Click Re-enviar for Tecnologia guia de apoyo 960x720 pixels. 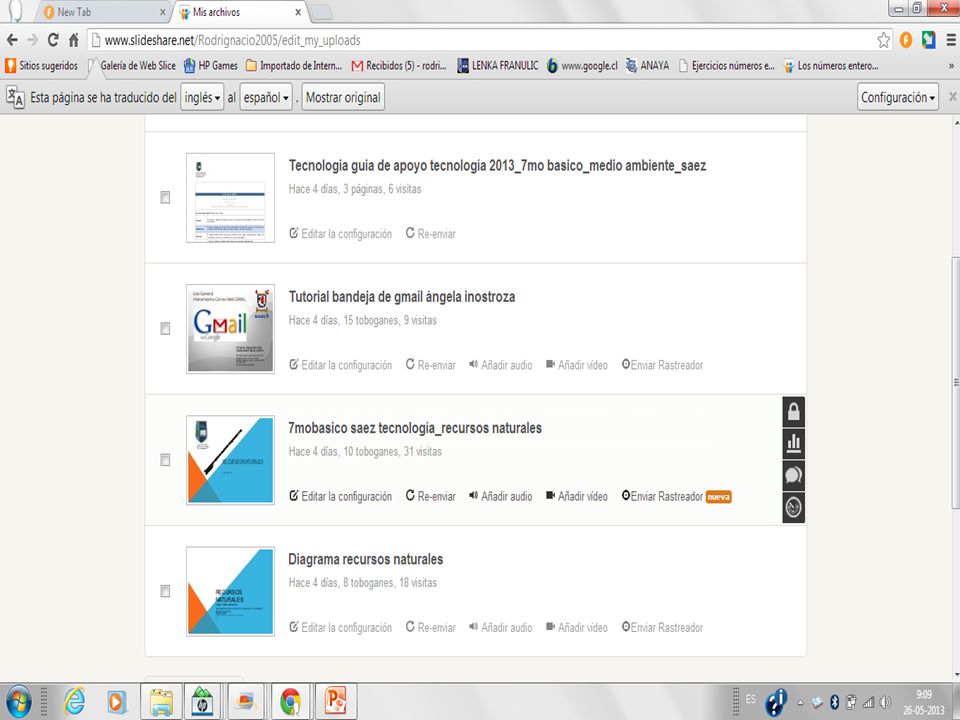tap(431, 233)
